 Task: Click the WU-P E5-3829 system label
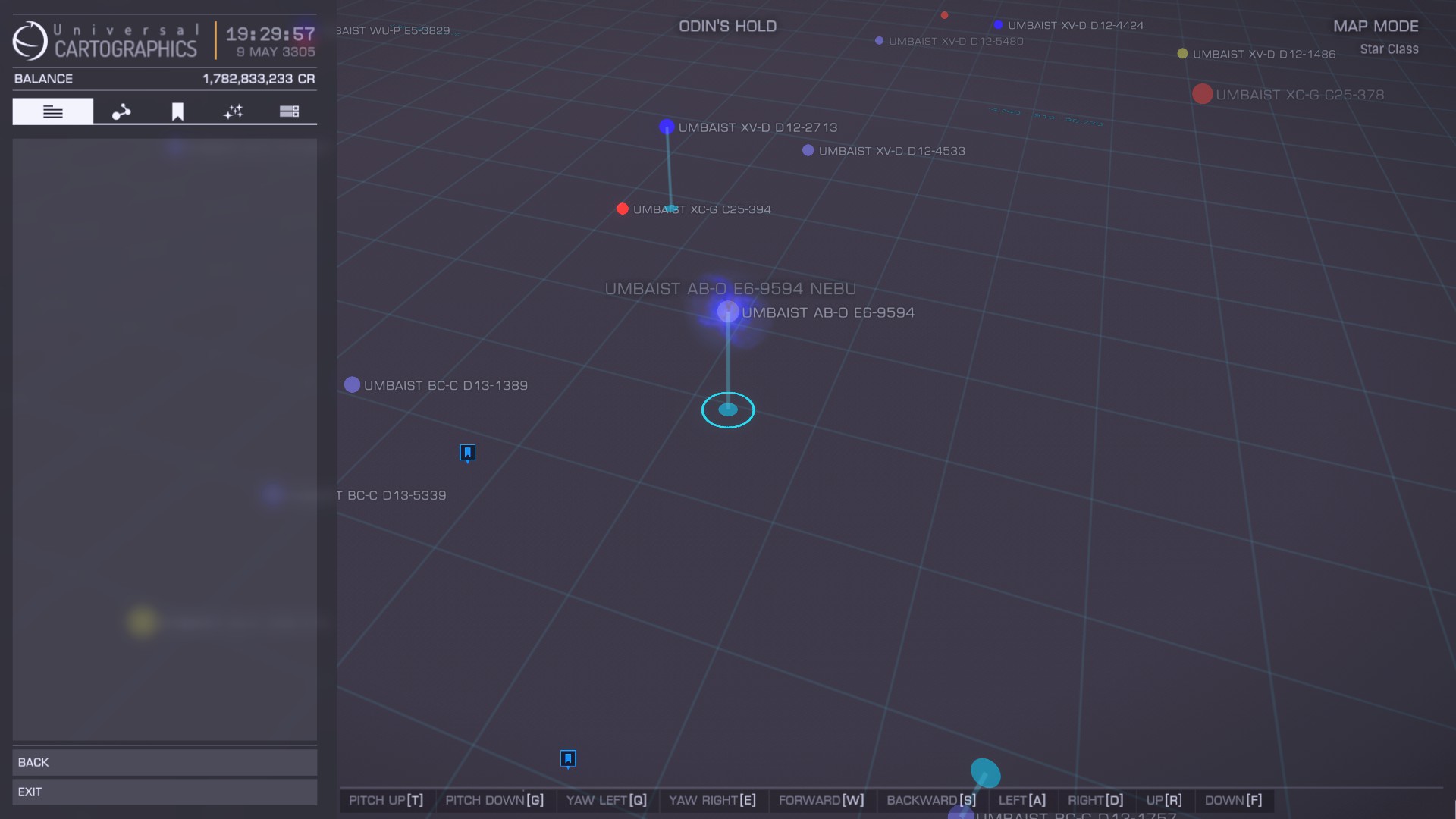(394, 30)
